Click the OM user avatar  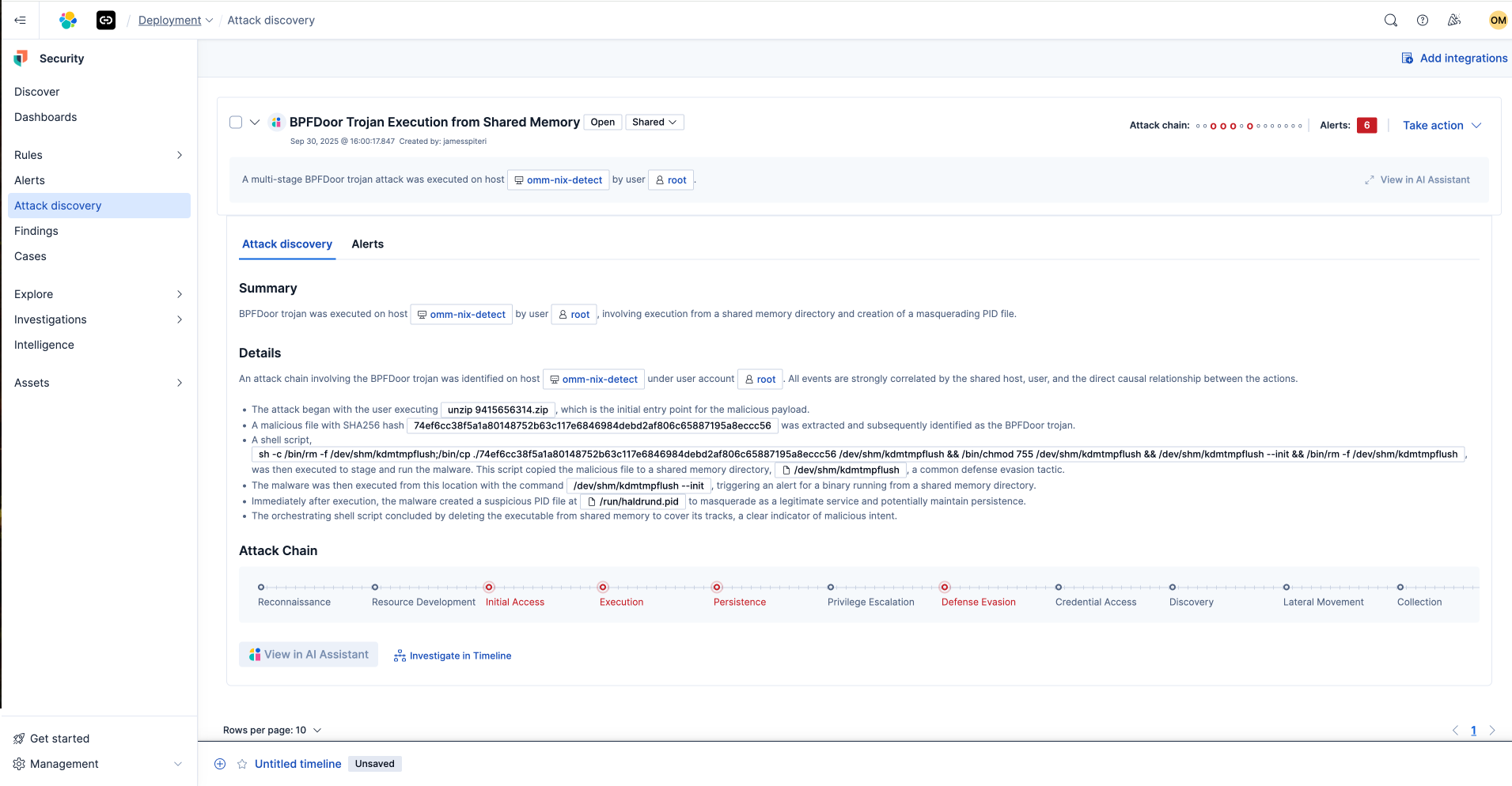[x=1497, y=21]
